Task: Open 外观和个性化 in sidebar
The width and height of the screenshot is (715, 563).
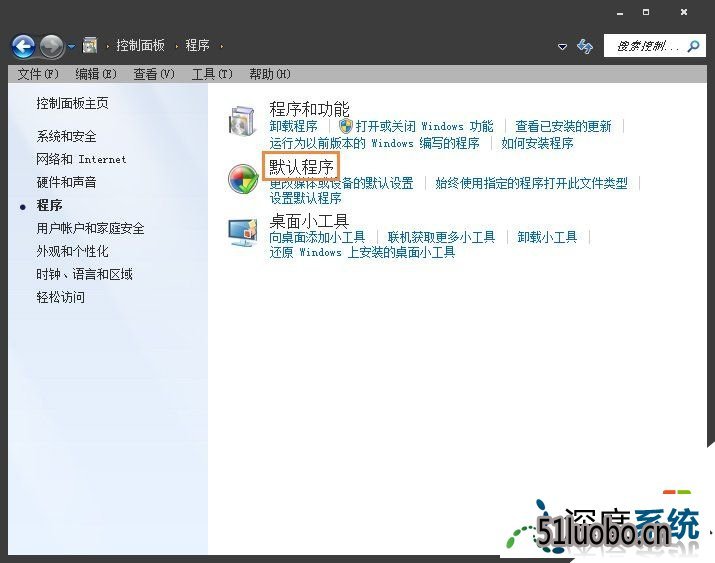Action: 73,251
